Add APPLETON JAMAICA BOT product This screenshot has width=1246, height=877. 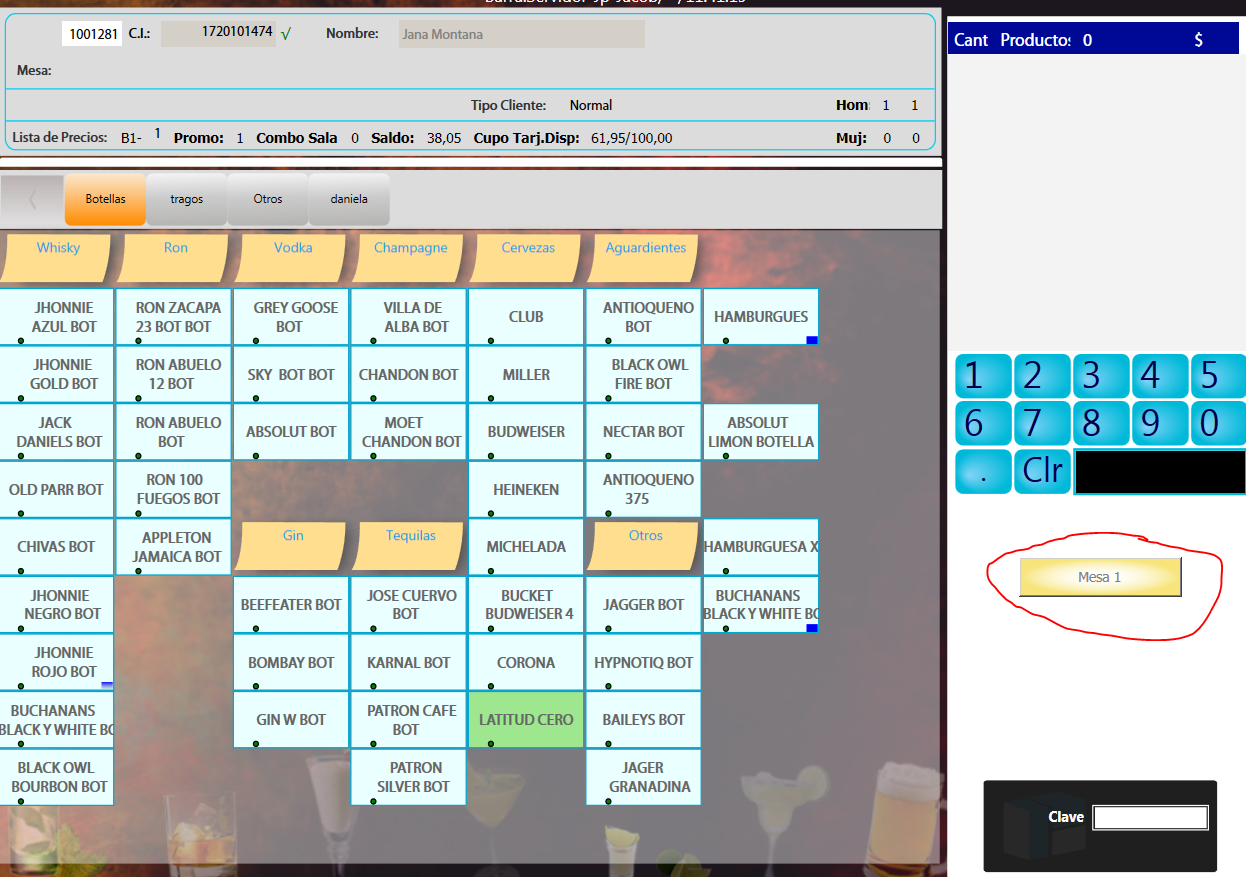174,547
